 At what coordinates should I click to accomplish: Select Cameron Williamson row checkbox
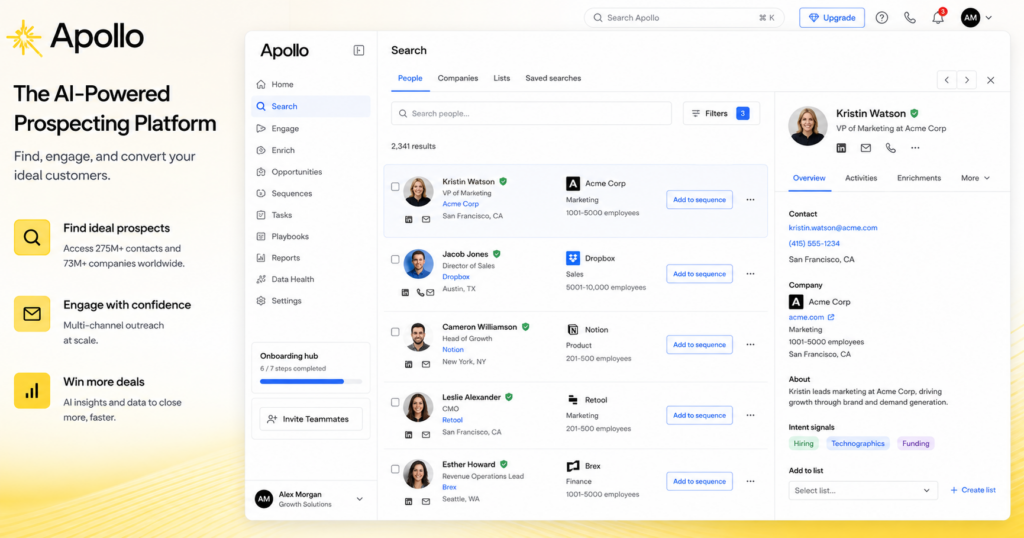pos(395,332)
